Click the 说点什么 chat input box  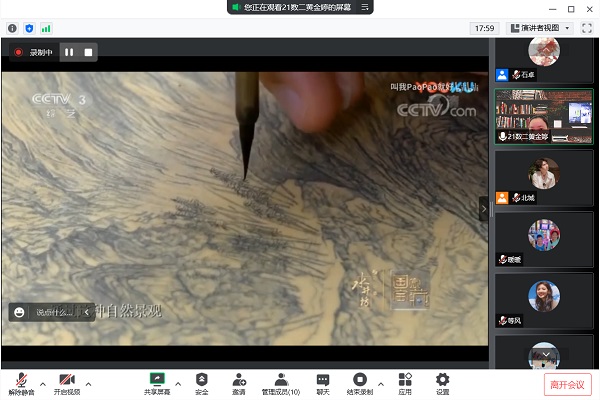55,312
